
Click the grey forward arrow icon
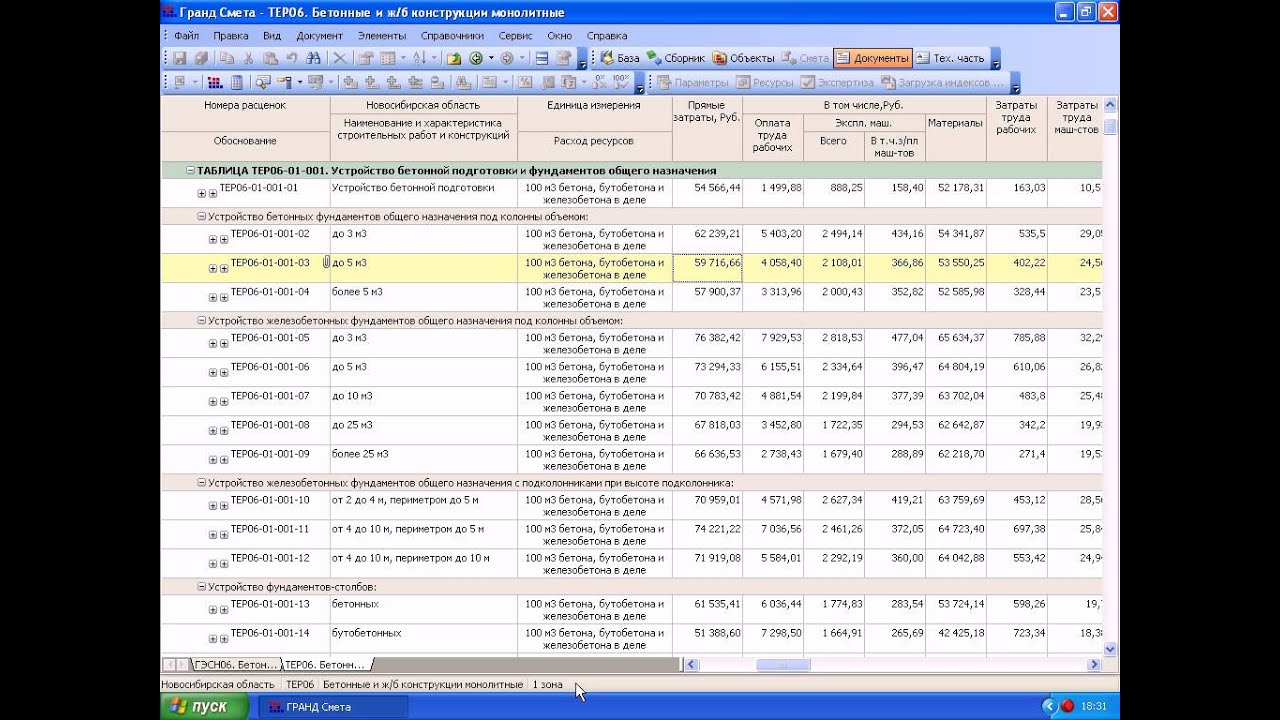507,58
